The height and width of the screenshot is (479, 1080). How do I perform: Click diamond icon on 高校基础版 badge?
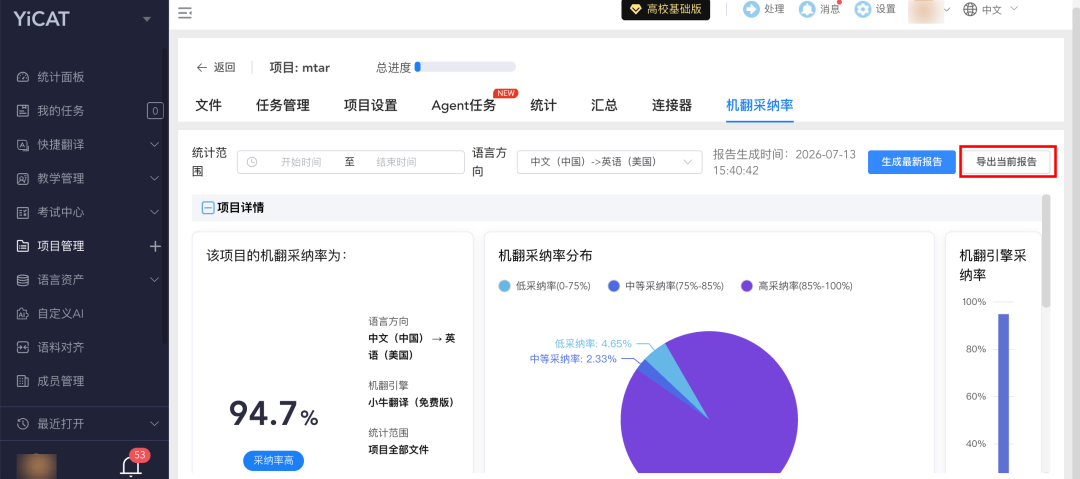point(636,9)
